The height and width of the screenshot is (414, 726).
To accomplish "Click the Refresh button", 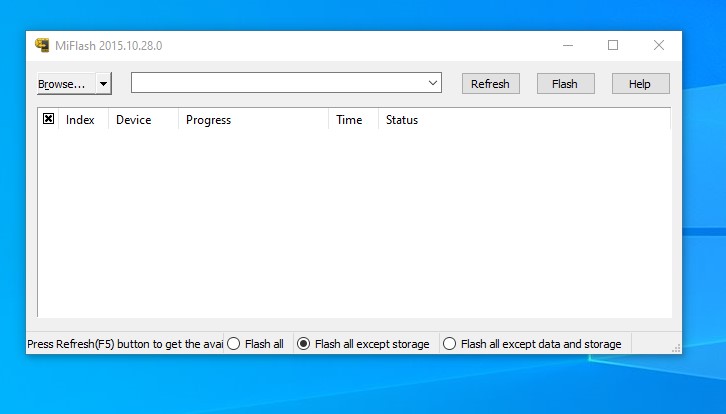I will (490, 84).
